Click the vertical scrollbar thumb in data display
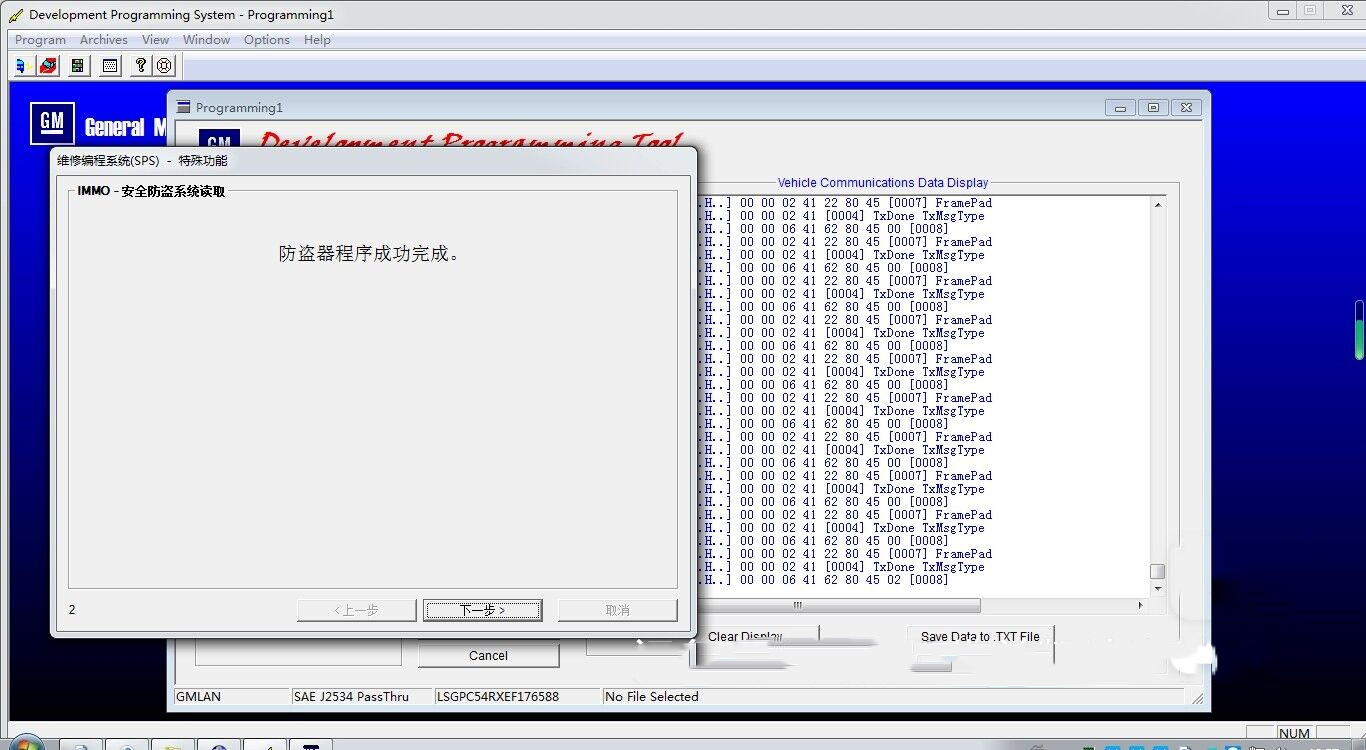 click(1158, 571)
